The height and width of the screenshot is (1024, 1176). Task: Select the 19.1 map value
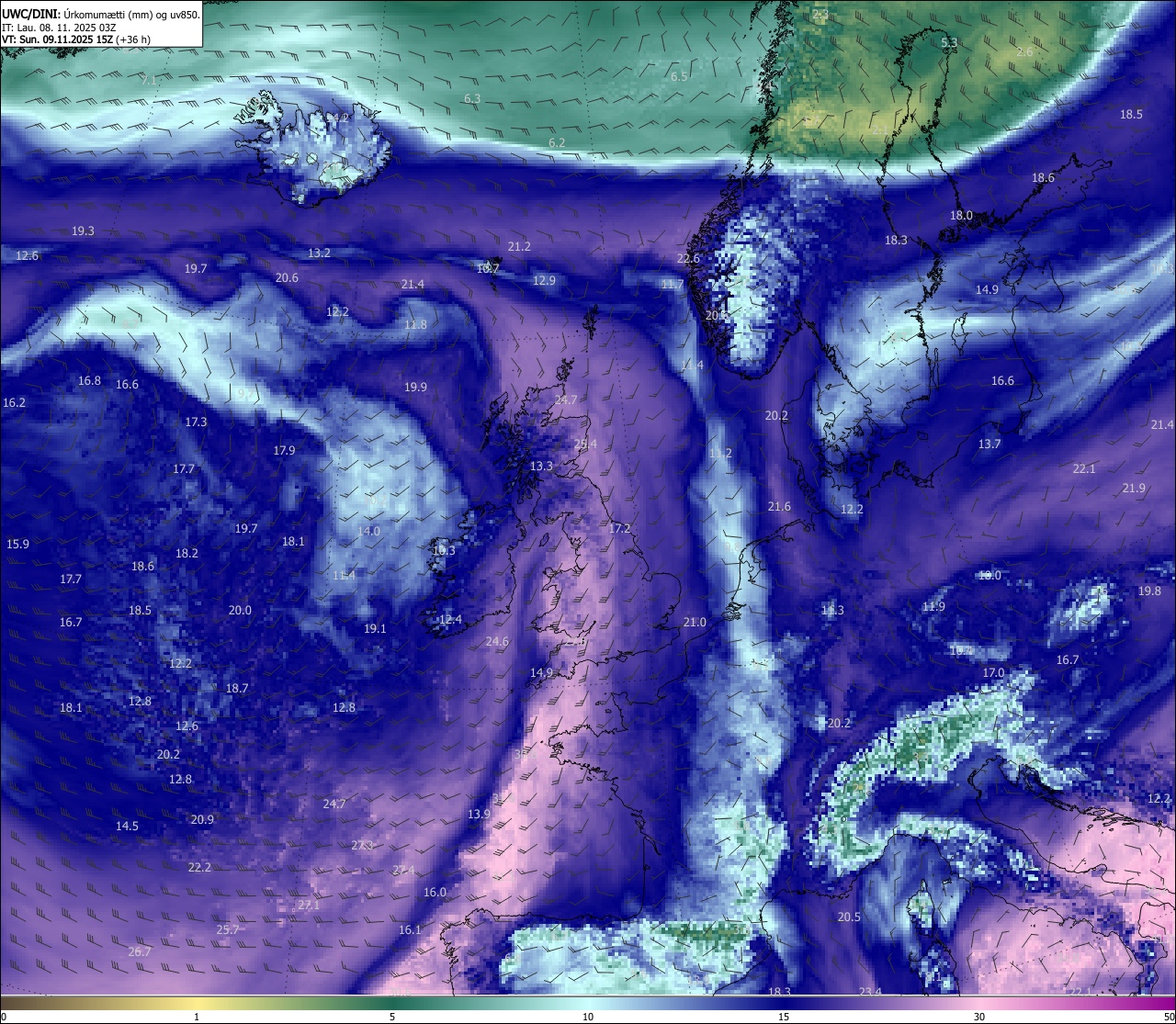tap(375, 629)
